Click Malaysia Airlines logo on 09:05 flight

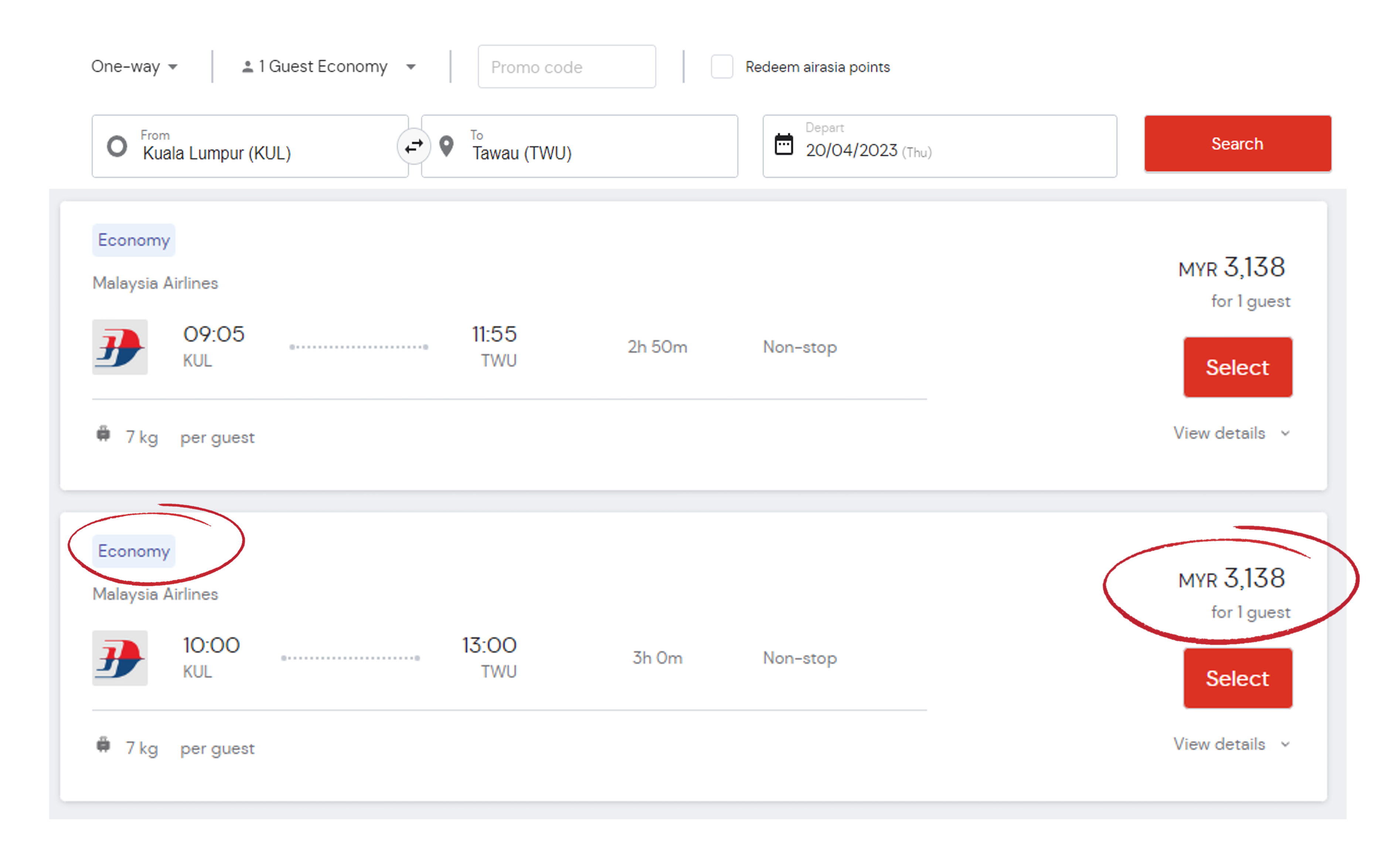pos(120,347)
